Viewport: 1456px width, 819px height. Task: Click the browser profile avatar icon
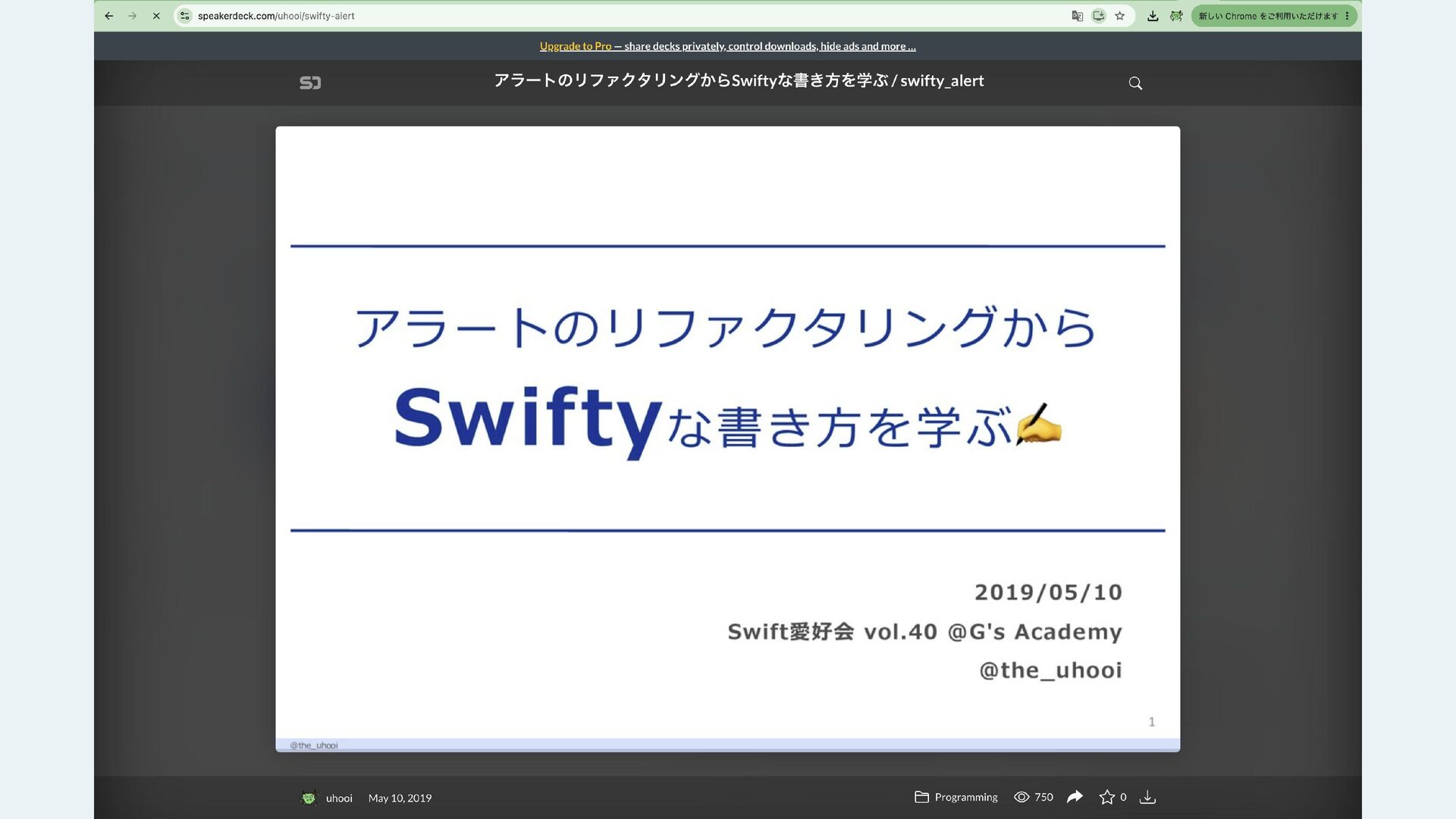click(x=1176, y=16)
